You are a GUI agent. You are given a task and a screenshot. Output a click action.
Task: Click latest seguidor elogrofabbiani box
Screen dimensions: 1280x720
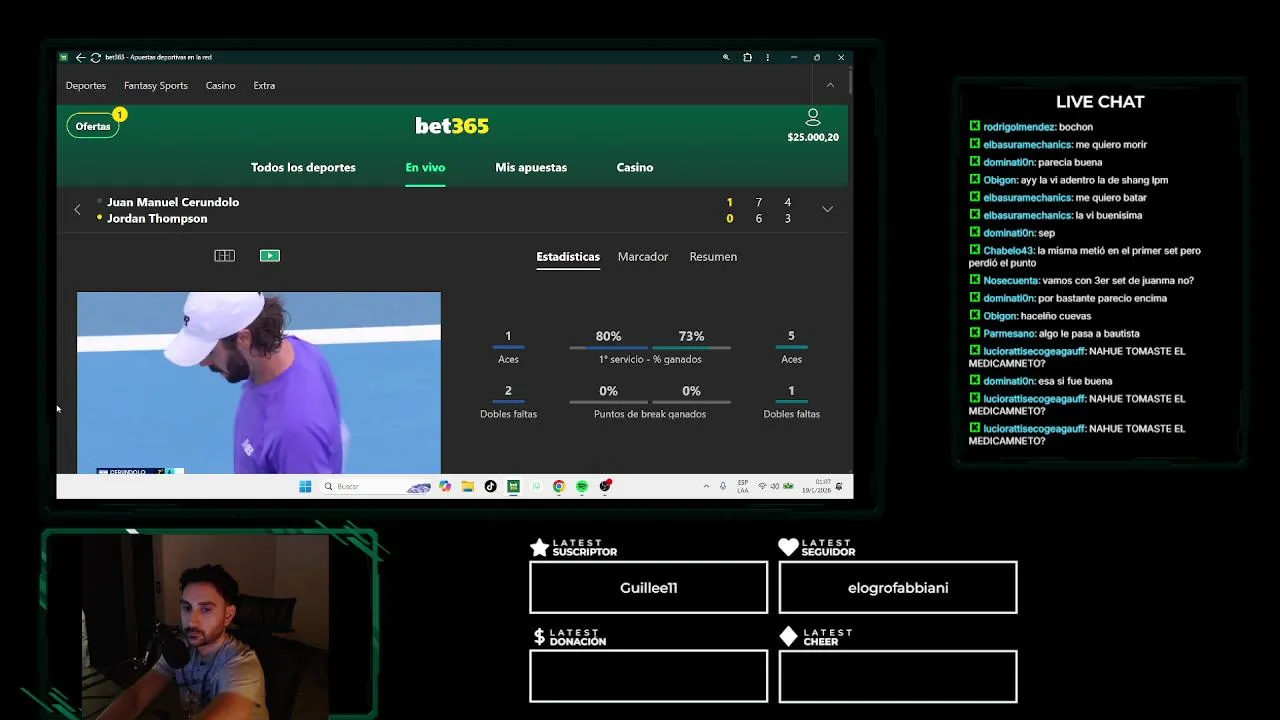click(898, 587)
